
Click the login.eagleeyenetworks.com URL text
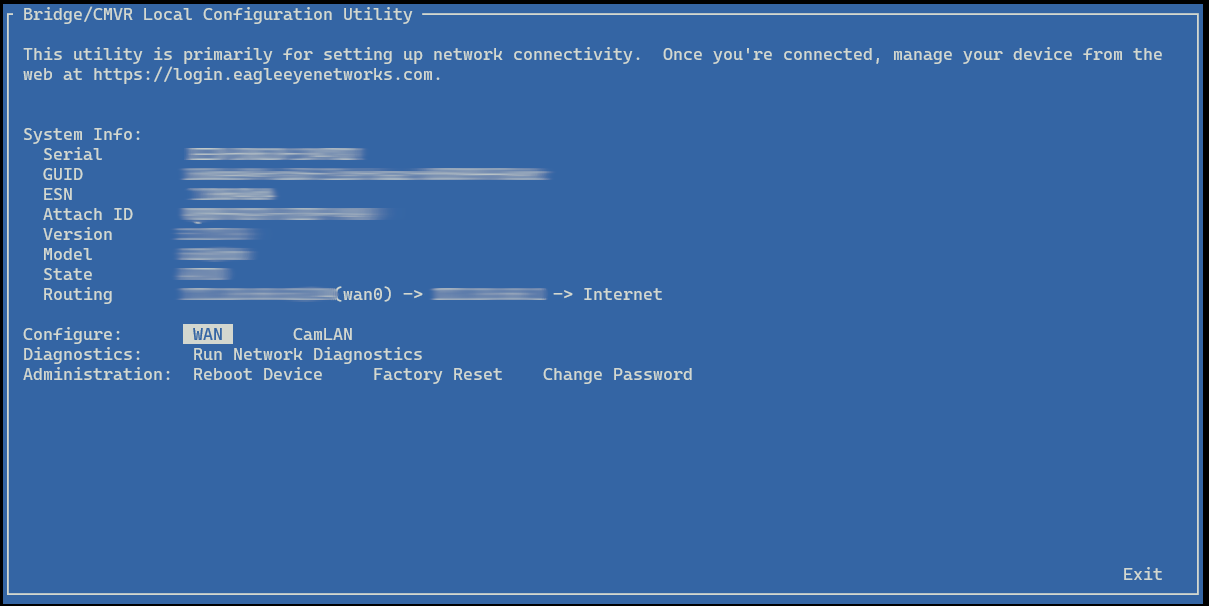click(267, 74)
